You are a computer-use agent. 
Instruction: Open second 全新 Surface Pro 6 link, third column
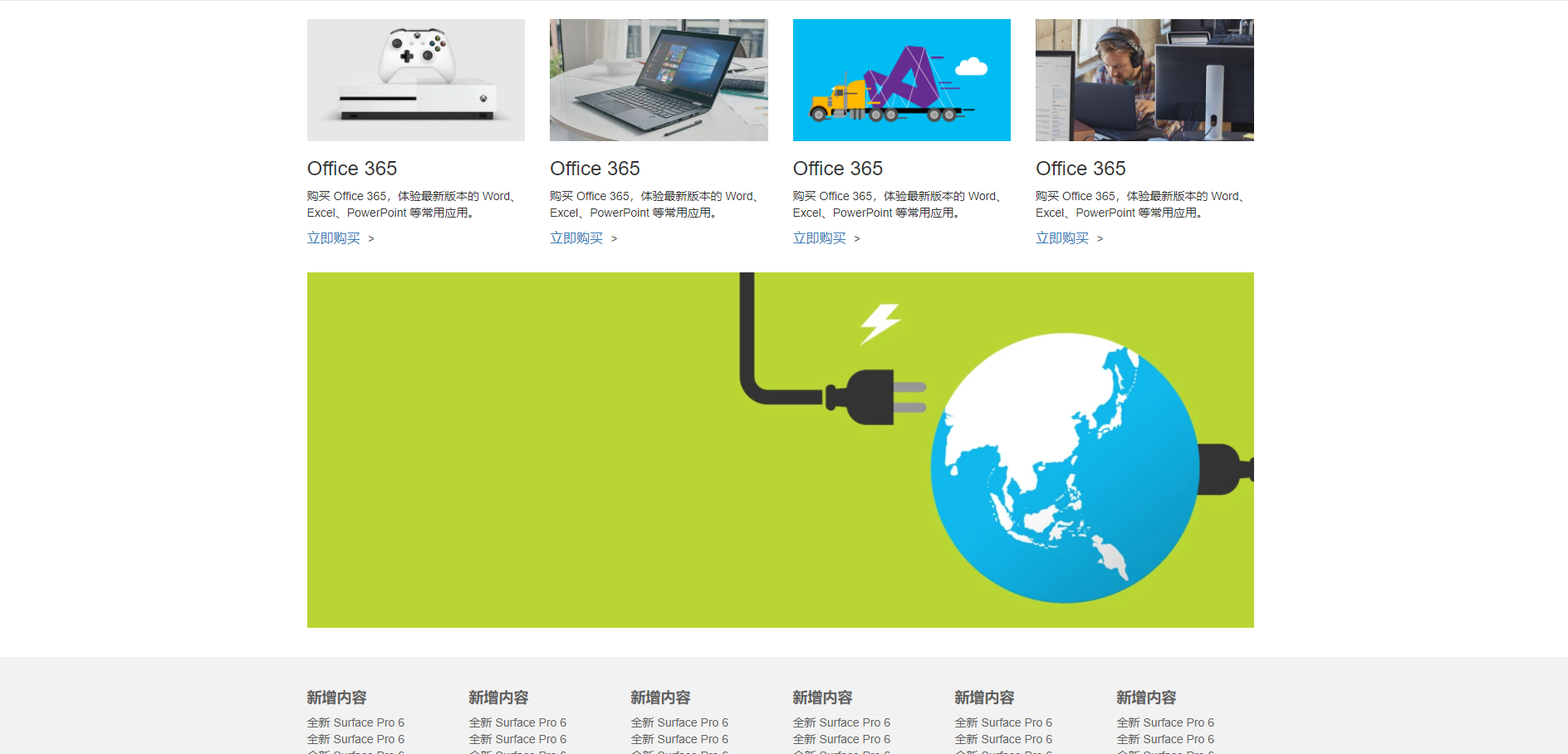679,739
